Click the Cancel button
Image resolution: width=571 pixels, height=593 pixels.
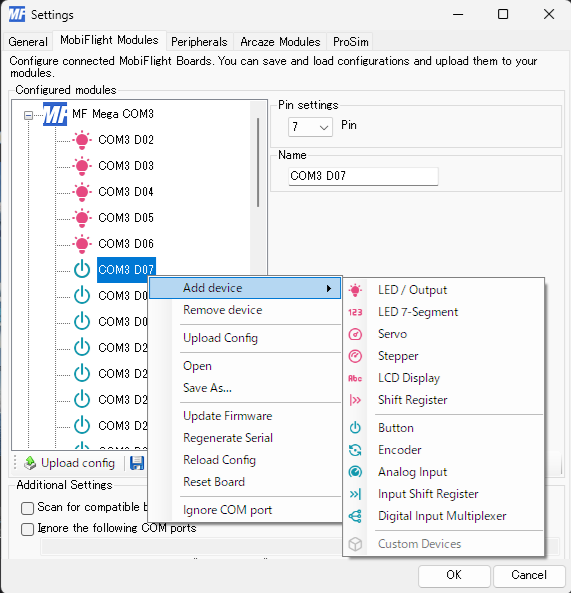tap(529, 575)
